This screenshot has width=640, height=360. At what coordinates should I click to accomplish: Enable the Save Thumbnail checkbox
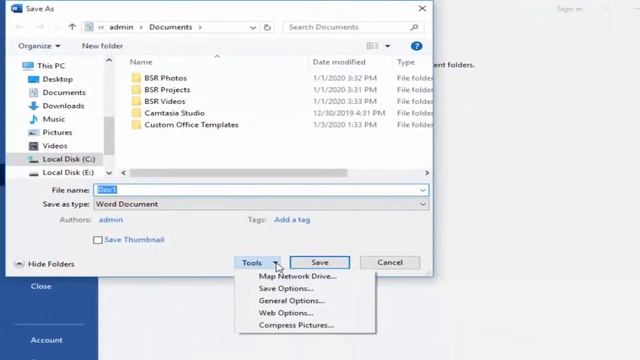pyautogui.click(x=98, y=240)
